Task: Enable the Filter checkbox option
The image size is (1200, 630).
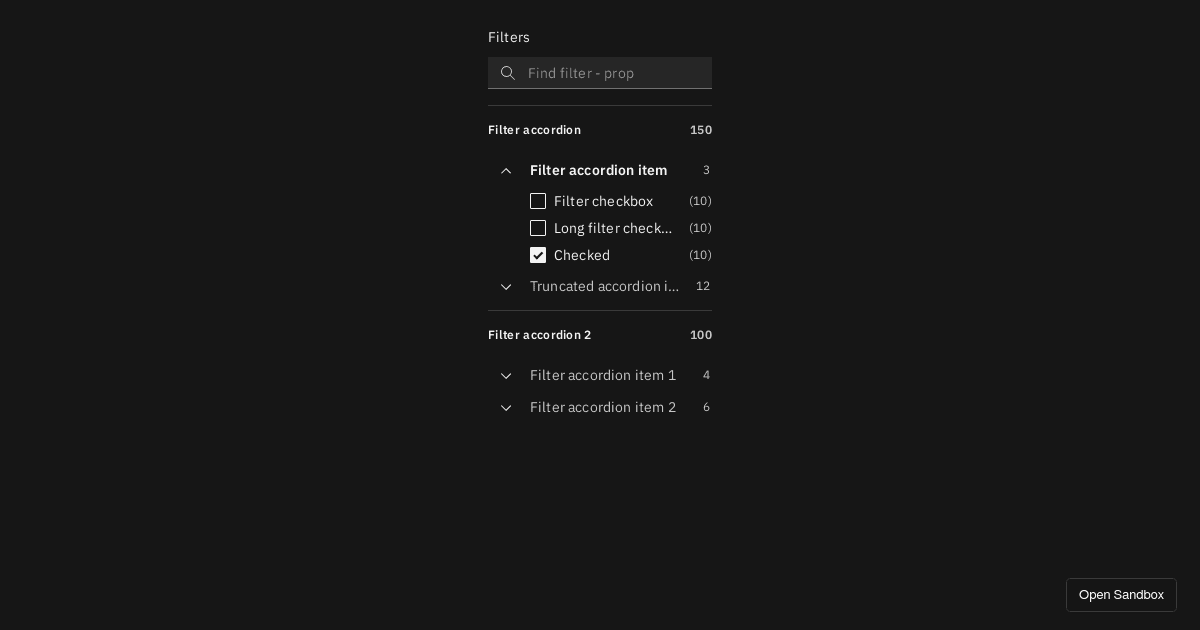Action: pyautogui.click(x=538, y=201)
